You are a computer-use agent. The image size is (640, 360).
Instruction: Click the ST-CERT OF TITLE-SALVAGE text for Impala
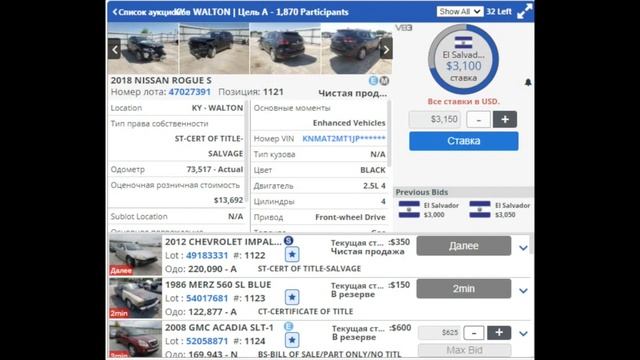309,269
